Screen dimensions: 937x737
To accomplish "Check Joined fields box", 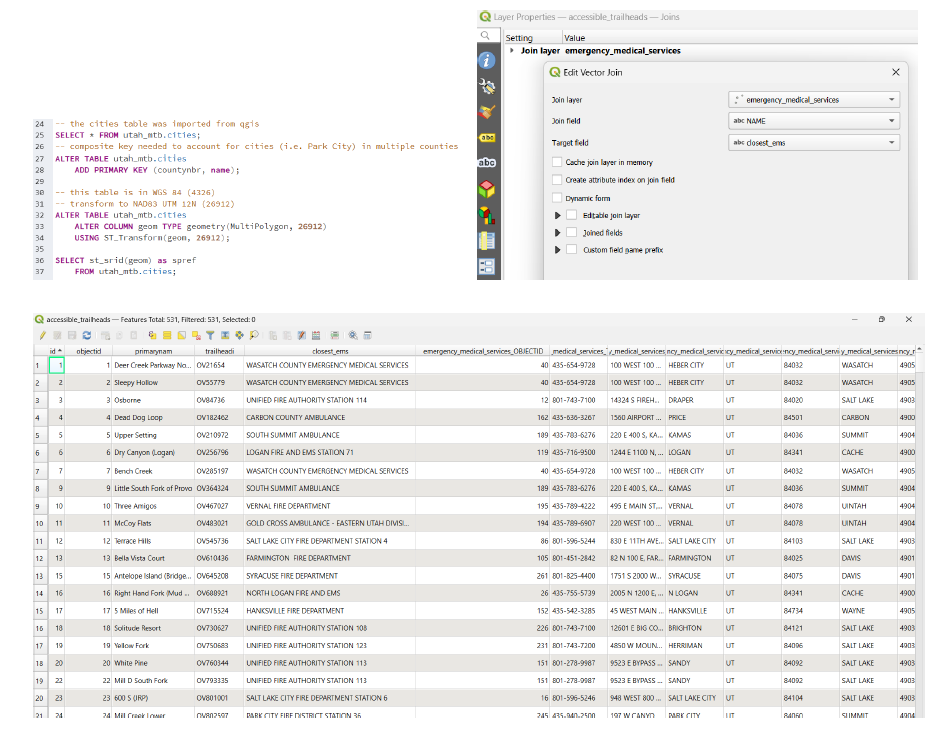I will (x=571, y=233).
